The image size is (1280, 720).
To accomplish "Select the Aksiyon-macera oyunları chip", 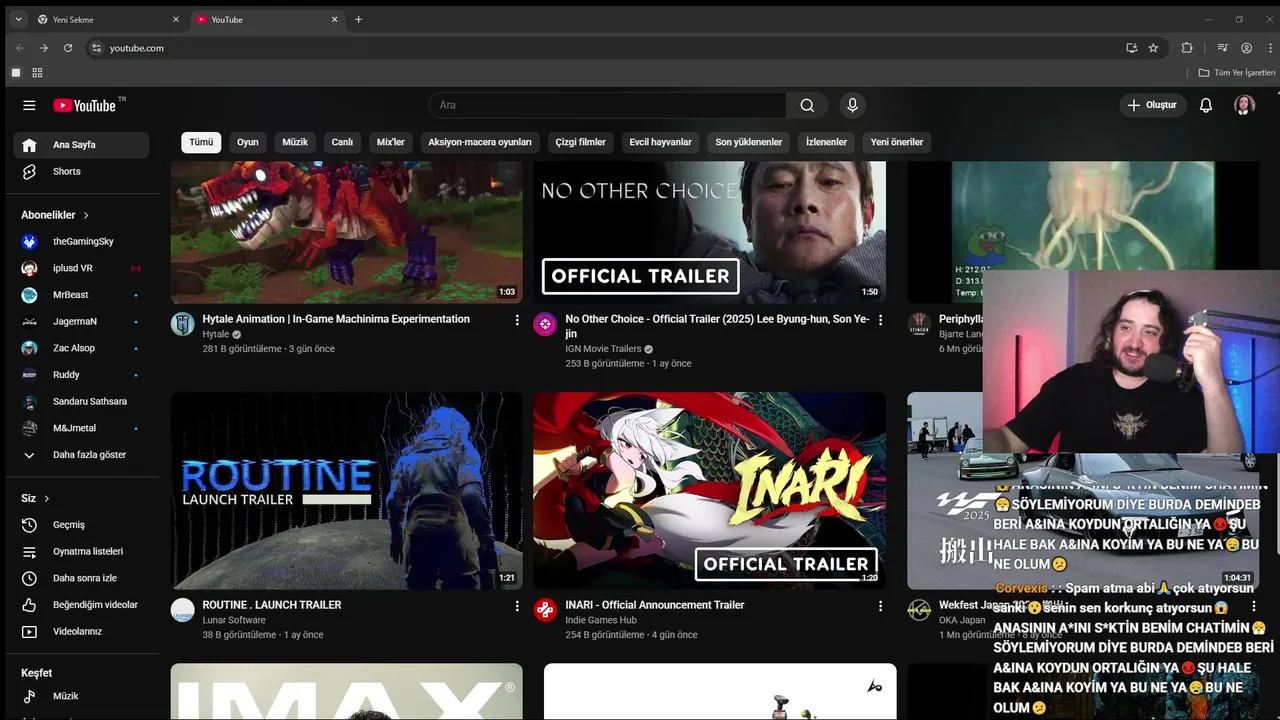I will tap(480, 142).
